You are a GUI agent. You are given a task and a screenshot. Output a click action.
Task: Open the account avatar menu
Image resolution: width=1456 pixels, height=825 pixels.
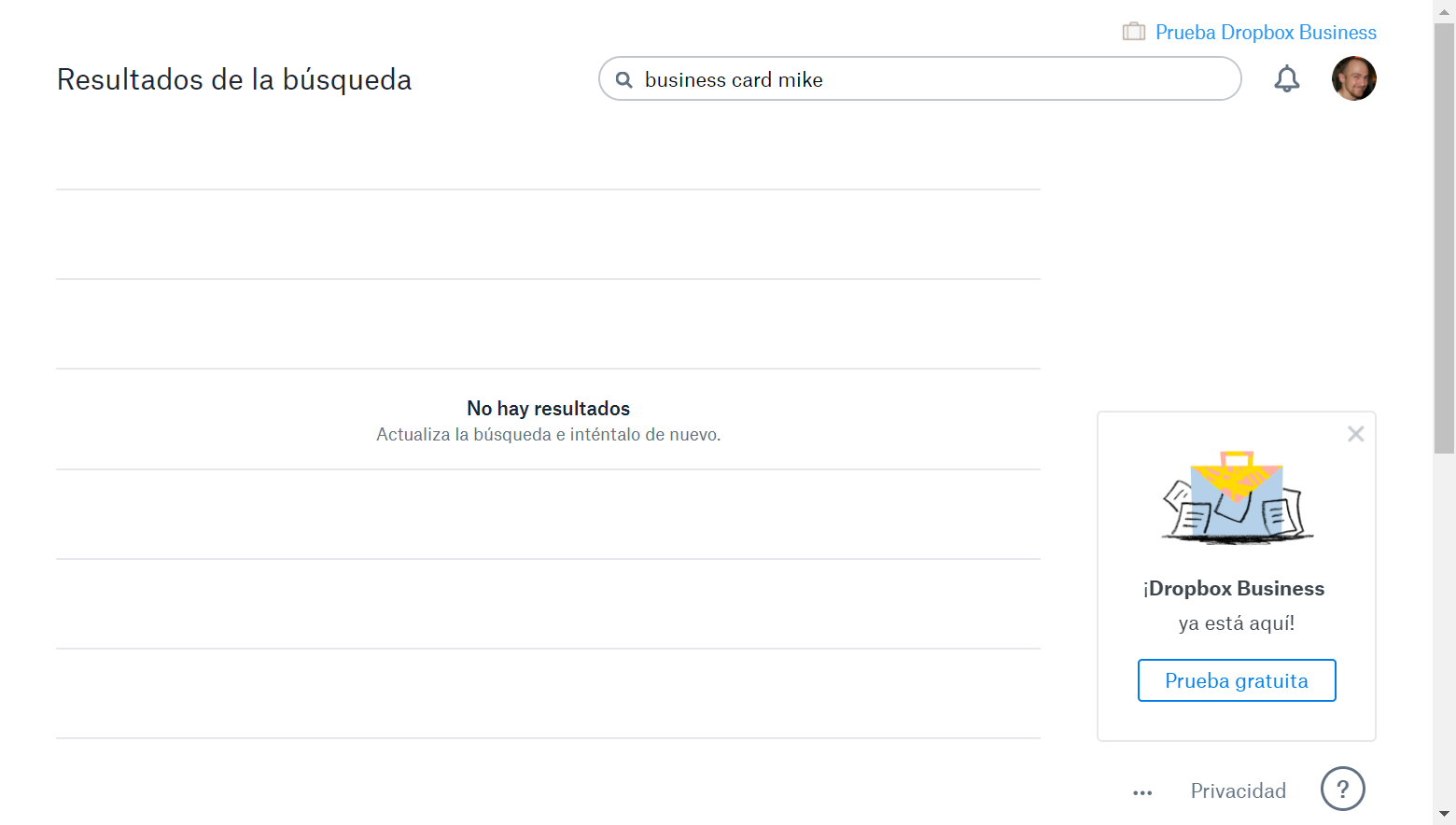coord(1353,78)
